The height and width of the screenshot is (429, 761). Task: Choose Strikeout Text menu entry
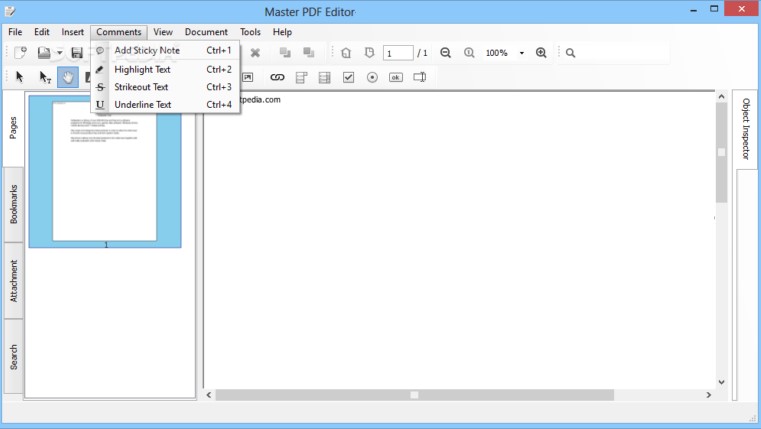pyautogui.click(x=165, y=87)
